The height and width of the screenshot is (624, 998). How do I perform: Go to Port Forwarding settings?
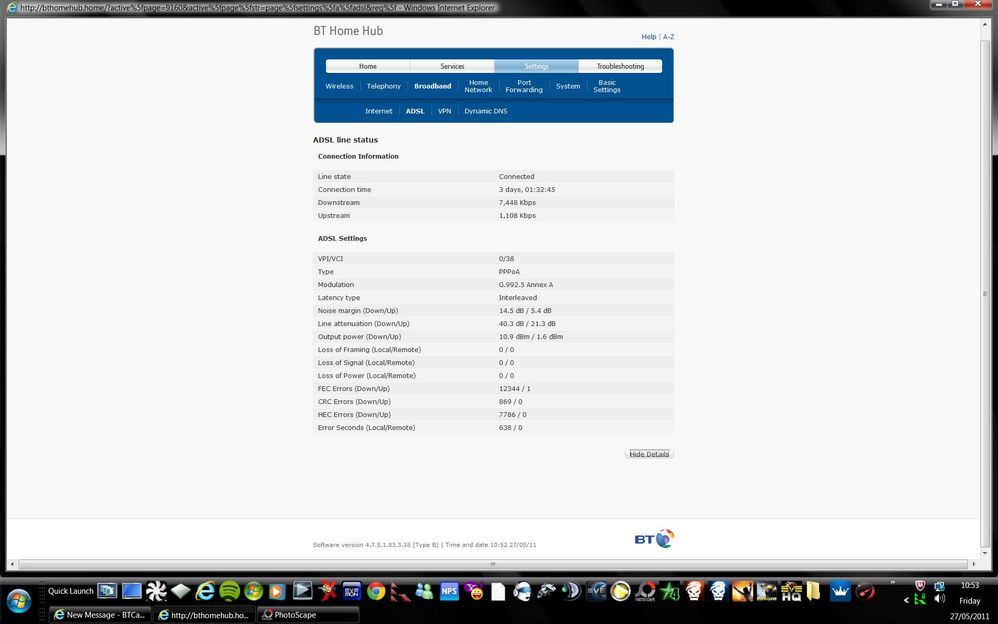524,86
